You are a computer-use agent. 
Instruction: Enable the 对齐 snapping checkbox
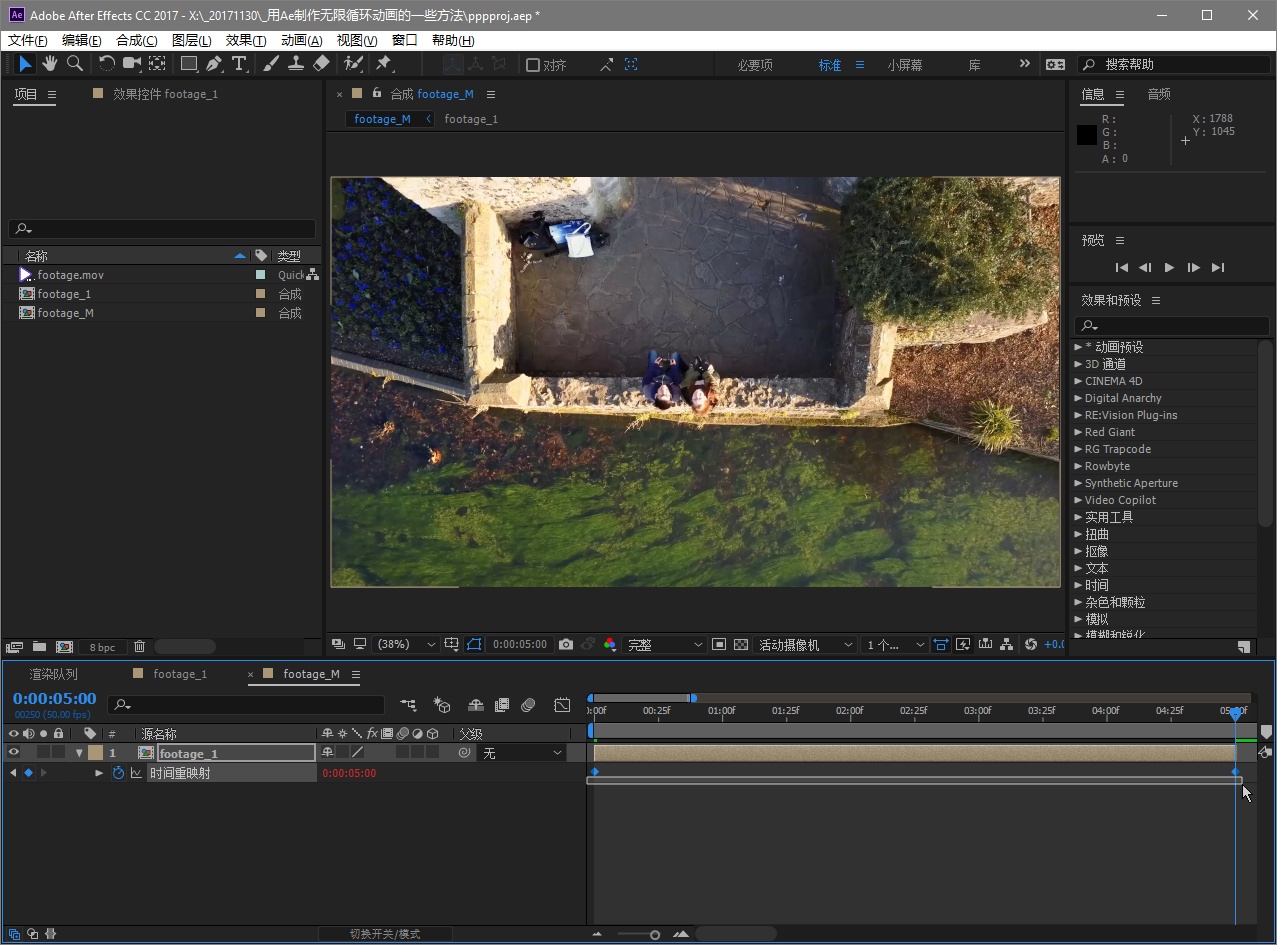click(533, 65)
